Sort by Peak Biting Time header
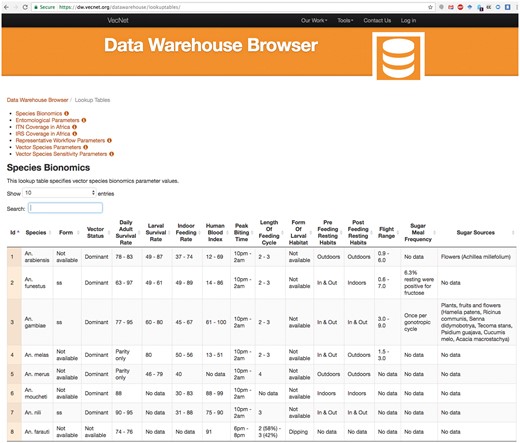The width and height of the screenshot is (520, 443). pyautogui.click(x=243, y=232)
